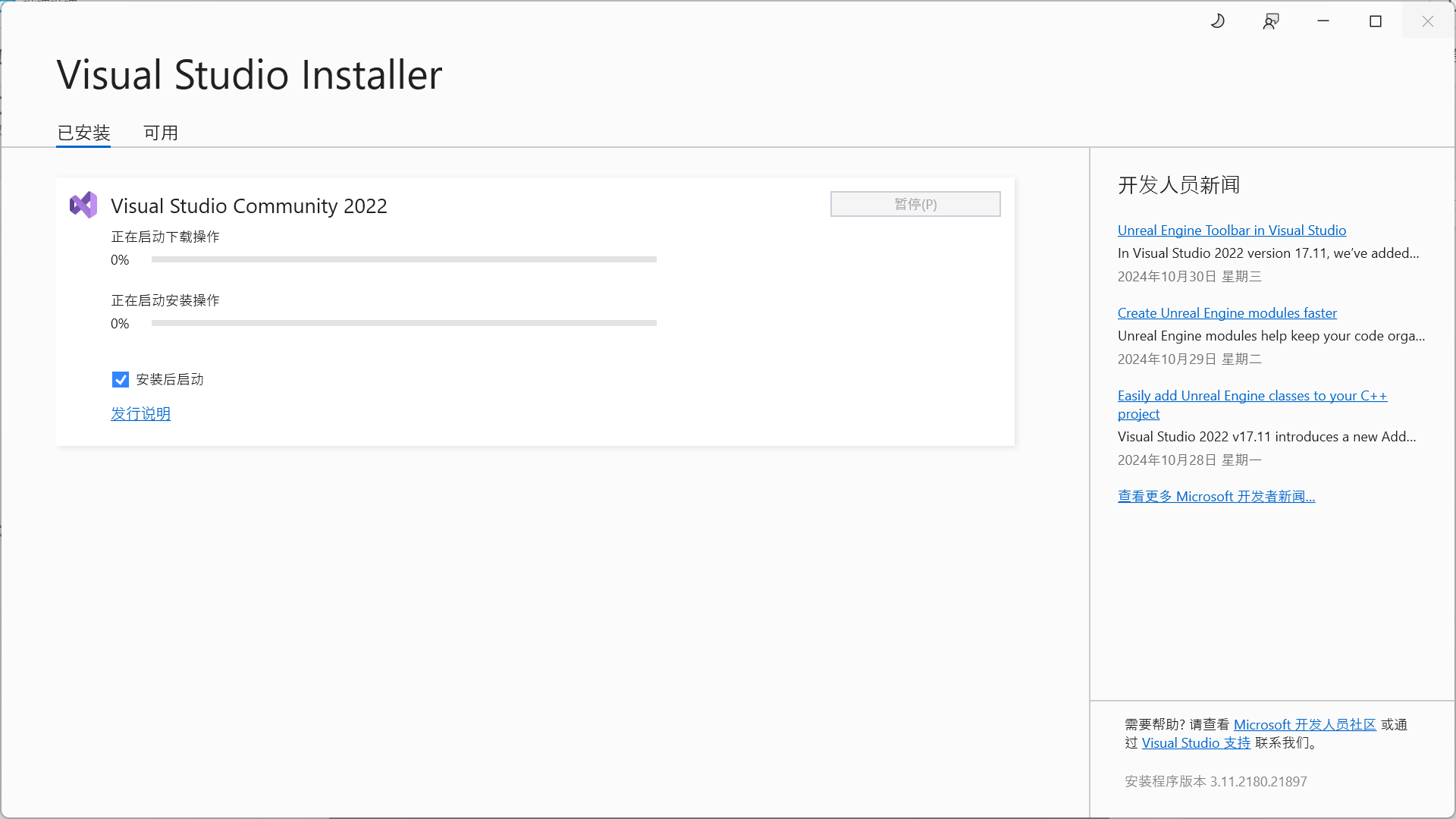
Task: Open the send feedback icon
Action: pos(1271,21)
